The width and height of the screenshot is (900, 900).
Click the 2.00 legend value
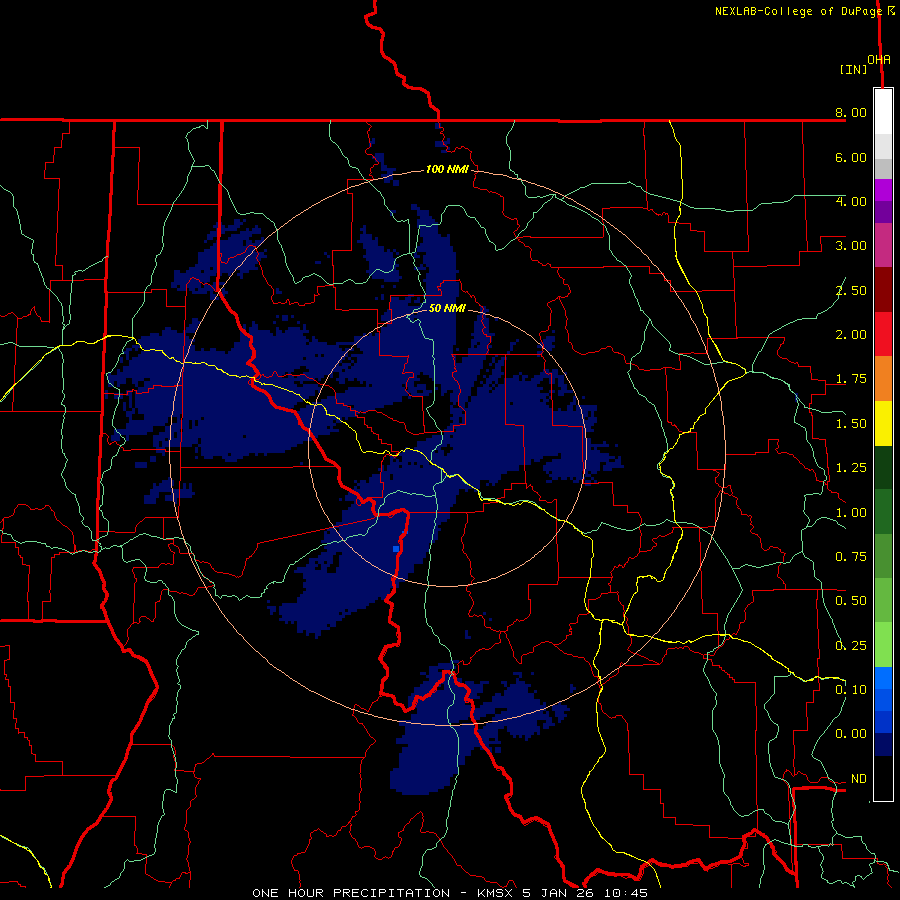(x=851, y=335)
